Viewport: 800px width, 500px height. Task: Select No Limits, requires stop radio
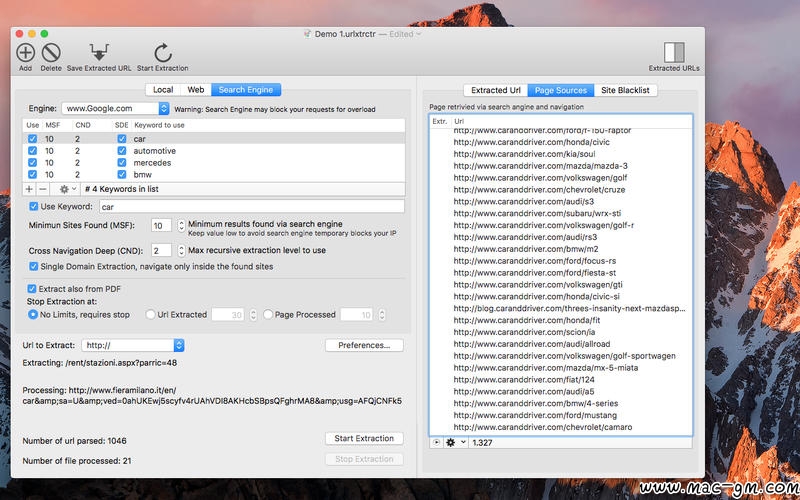33,314
